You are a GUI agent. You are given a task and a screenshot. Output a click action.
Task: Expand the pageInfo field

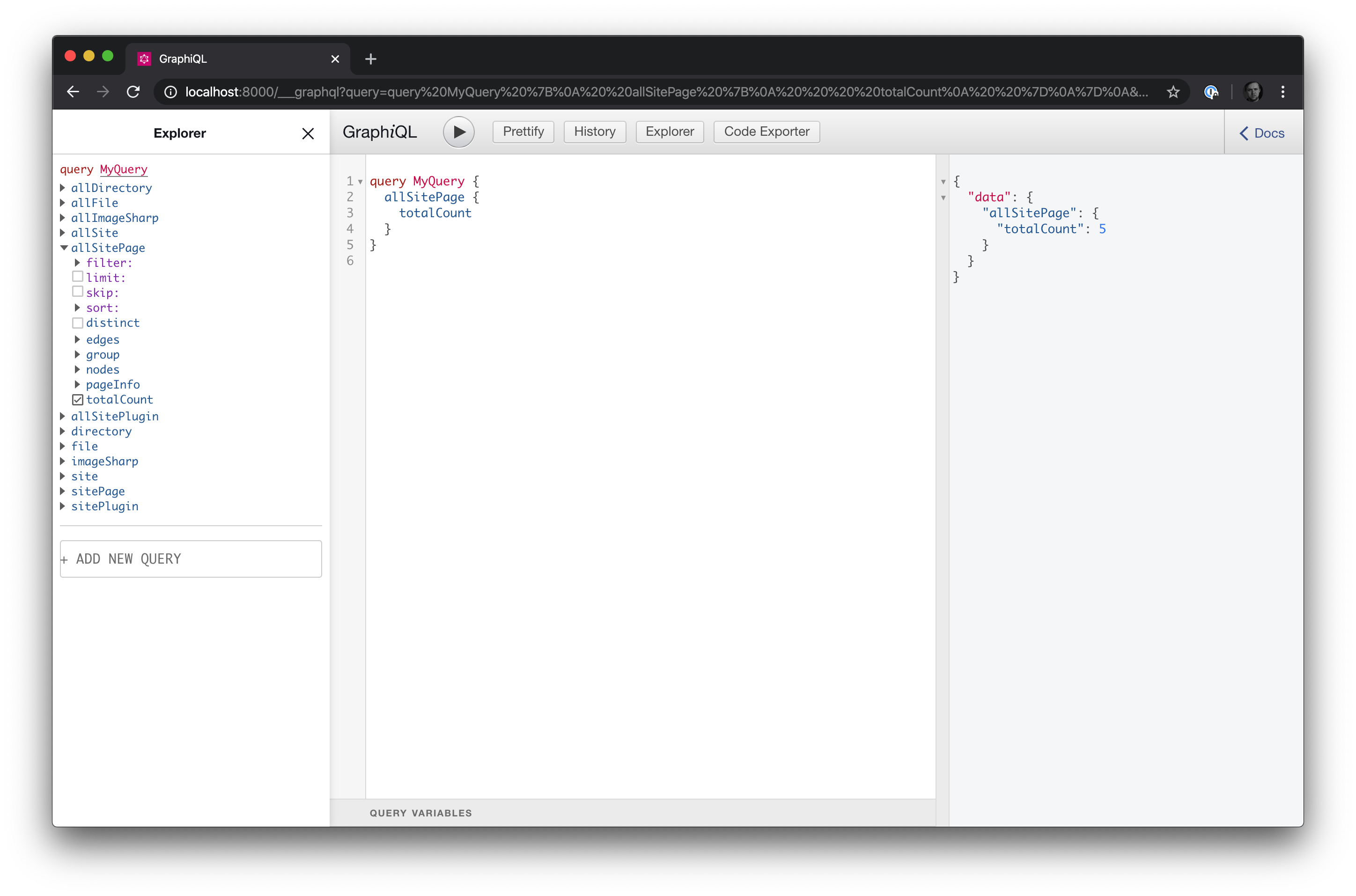point(78,384)
